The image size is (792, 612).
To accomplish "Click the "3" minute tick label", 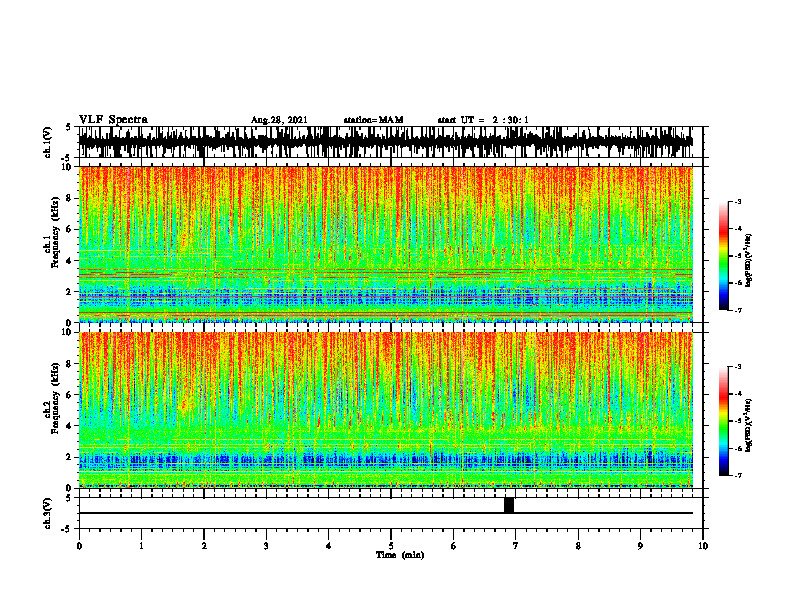I will pos(266,546).
